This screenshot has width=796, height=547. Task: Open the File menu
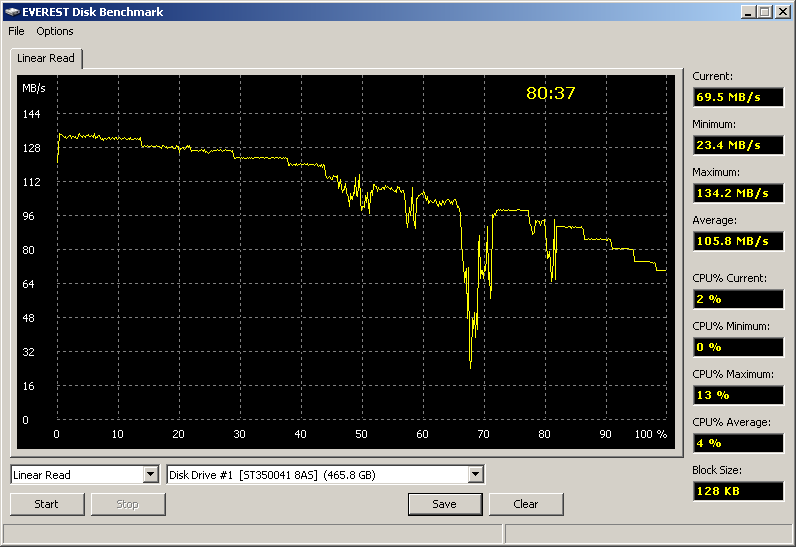(x=16, y=31)
